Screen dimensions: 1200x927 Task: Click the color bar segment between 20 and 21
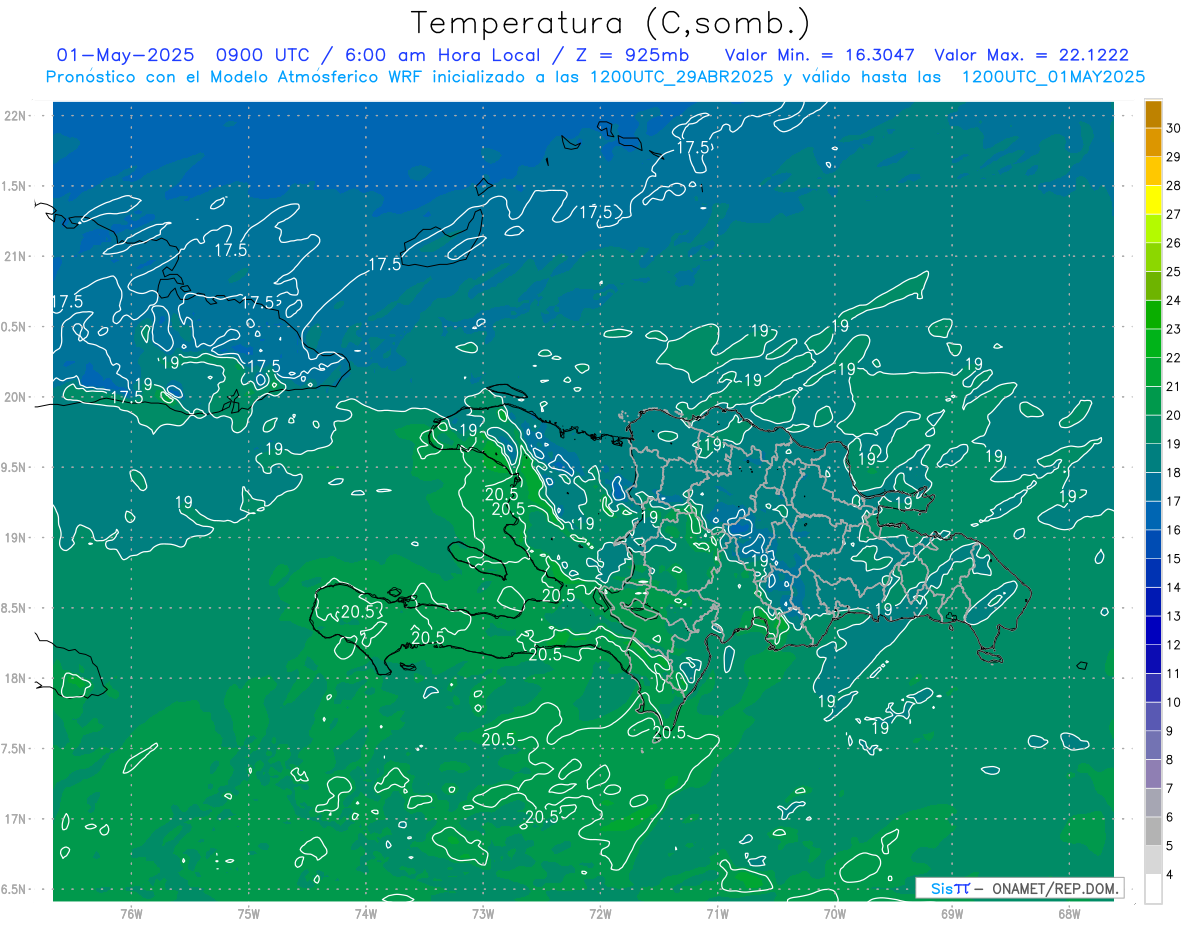(1153, 401)
